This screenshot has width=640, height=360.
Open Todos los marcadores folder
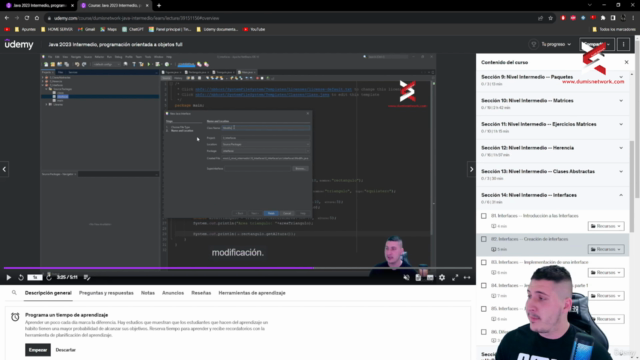(x=613, y=29)
